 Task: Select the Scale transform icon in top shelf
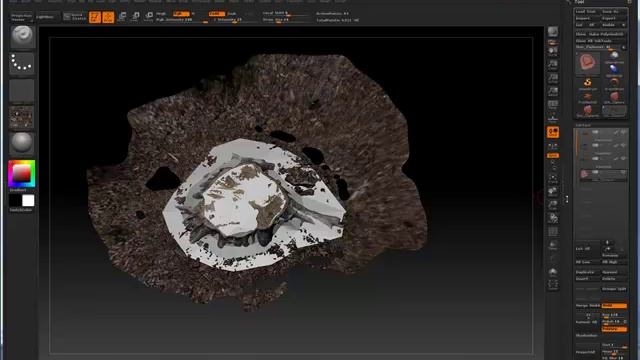tap(136, 17)
